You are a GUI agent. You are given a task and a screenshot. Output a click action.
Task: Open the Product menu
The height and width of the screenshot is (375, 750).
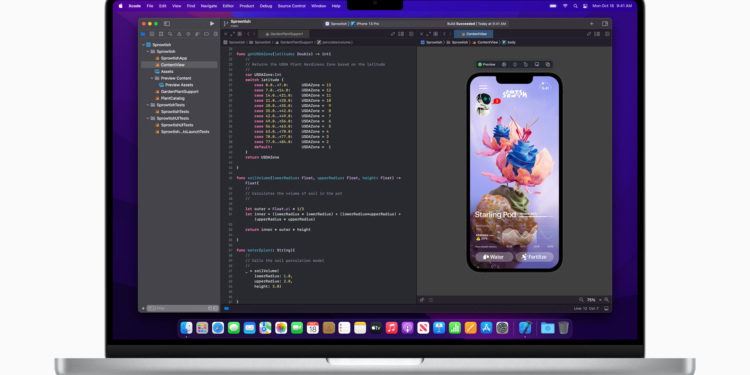[246, 6]
